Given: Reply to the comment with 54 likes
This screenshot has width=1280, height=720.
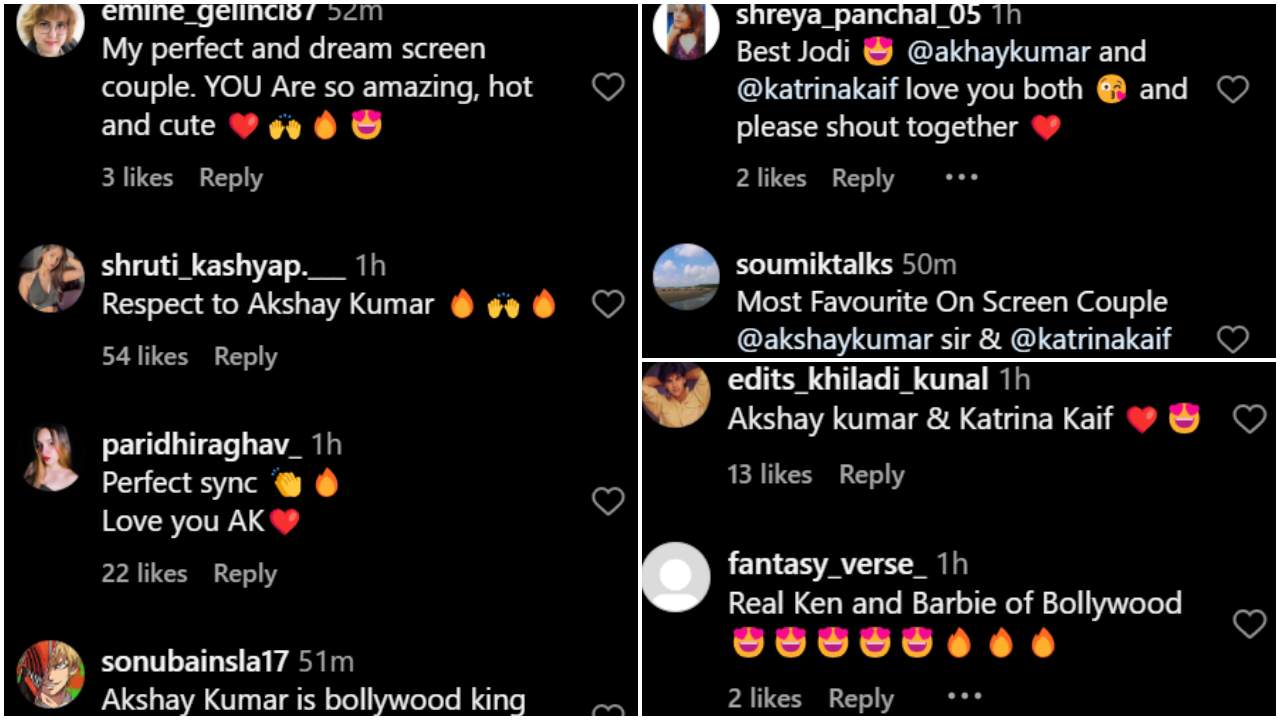Looking at the screenshot, I should 246,357.
